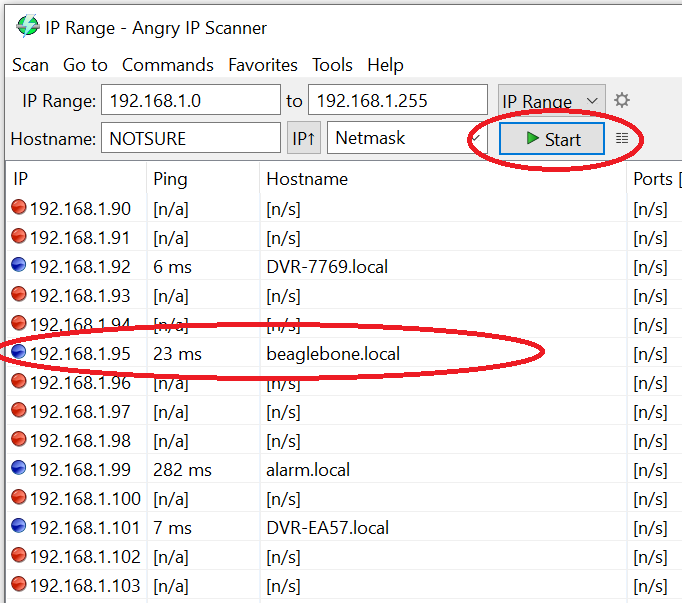
Task: Click red status dot for 192.168.1.100
Action: pos(19,497)
